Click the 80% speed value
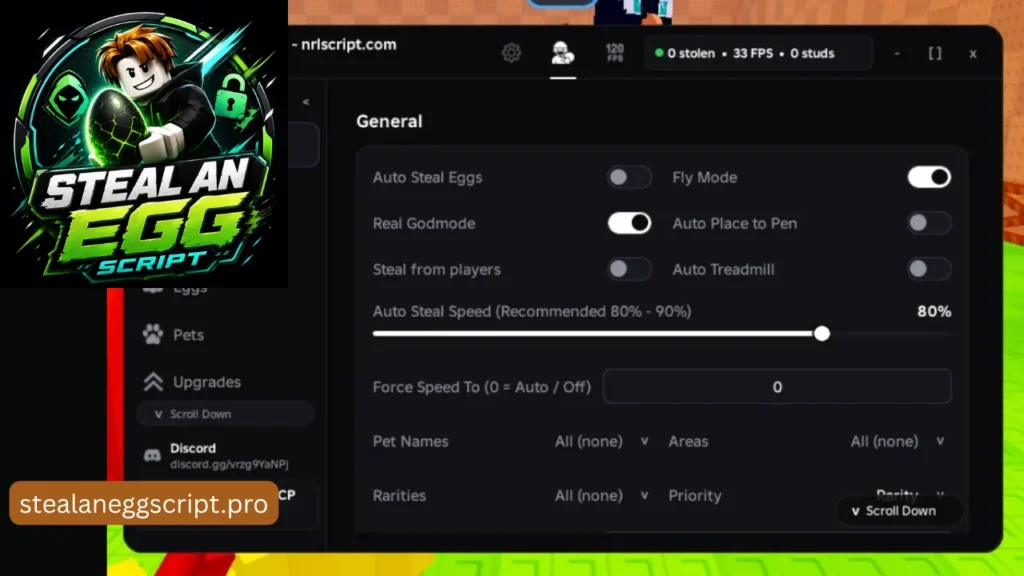This screenshot has width=1024, height=576. 934,312
